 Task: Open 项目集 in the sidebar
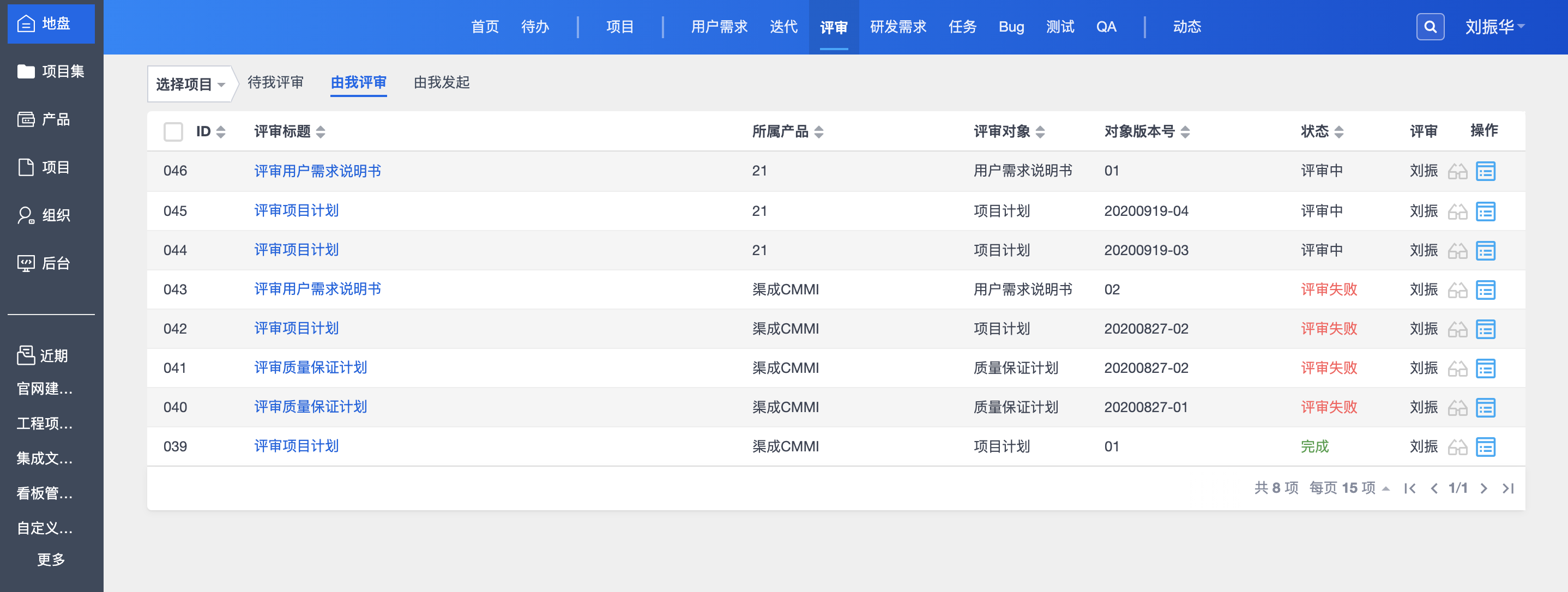[x=51, y=72]
